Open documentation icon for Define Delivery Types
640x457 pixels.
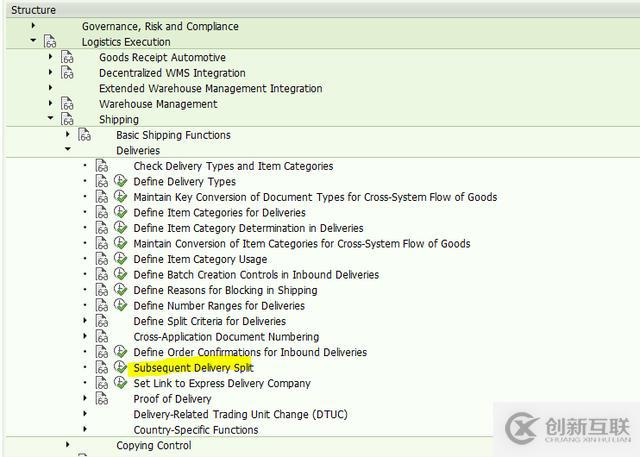(102, 181)
